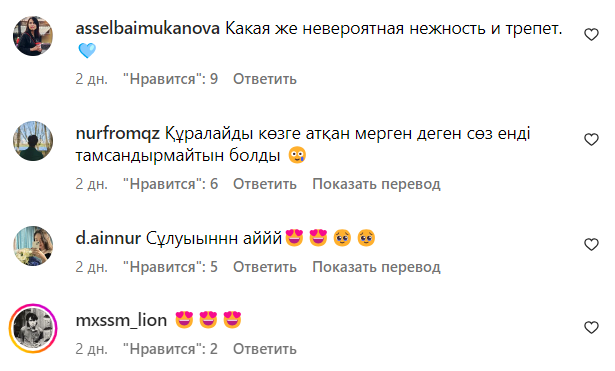View d.ainnur's profile photo
The height and width of the screenshot is (371, 615).
tap(33, 246)
